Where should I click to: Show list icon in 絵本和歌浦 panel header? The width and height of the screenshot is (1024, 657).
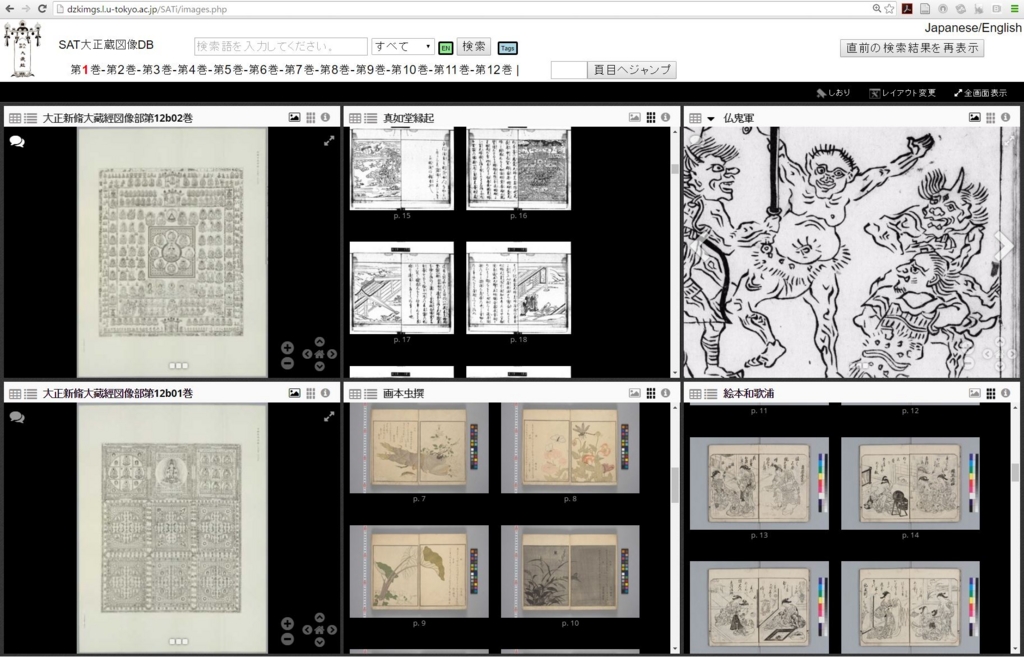click(x=711, y=394)
